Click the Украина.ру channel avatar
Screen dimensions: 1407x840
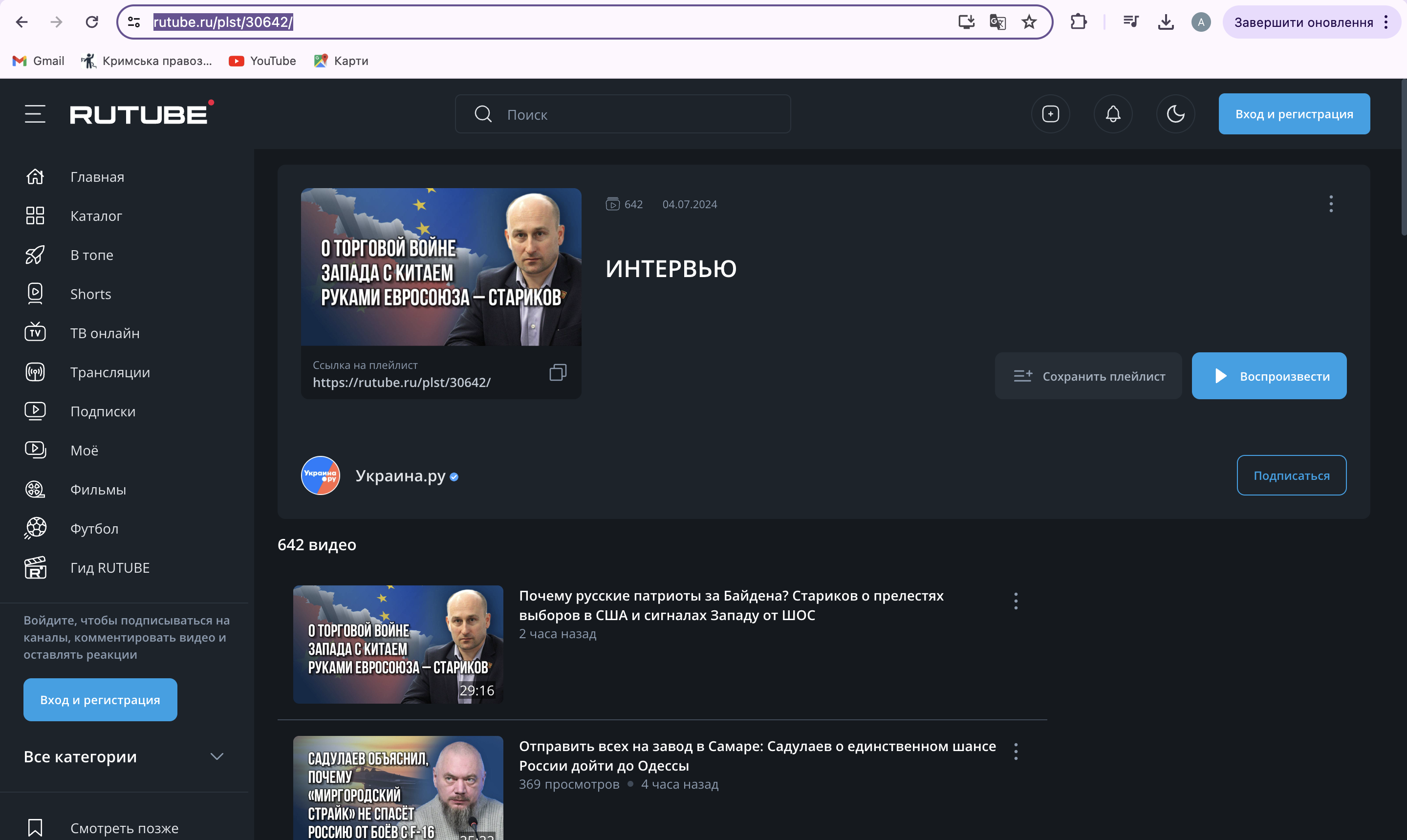tap(320, 475)
